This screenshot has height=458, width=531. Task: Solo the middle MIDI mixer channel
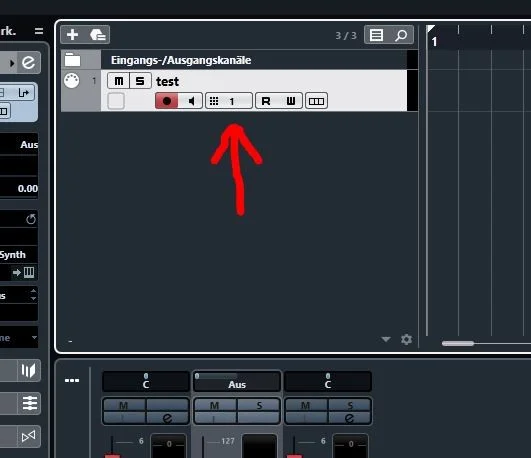(259, 405)
